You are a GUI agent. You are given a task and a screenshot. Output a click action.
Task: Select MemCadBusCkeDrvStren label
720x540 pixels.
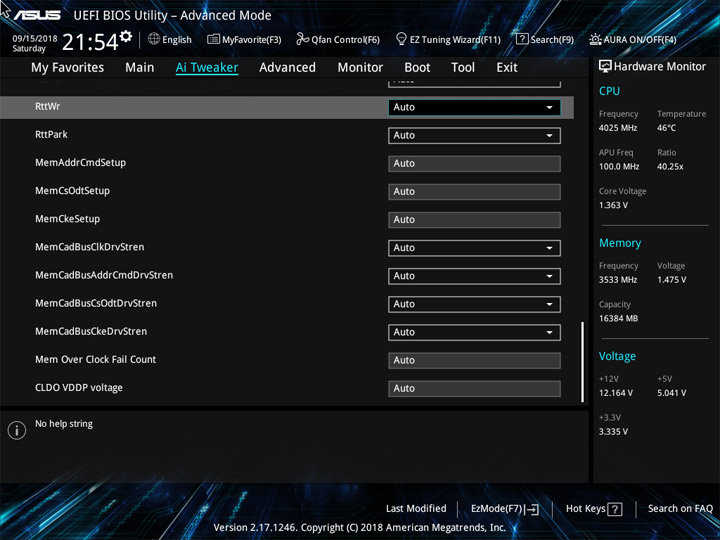[x=91, y=332]
